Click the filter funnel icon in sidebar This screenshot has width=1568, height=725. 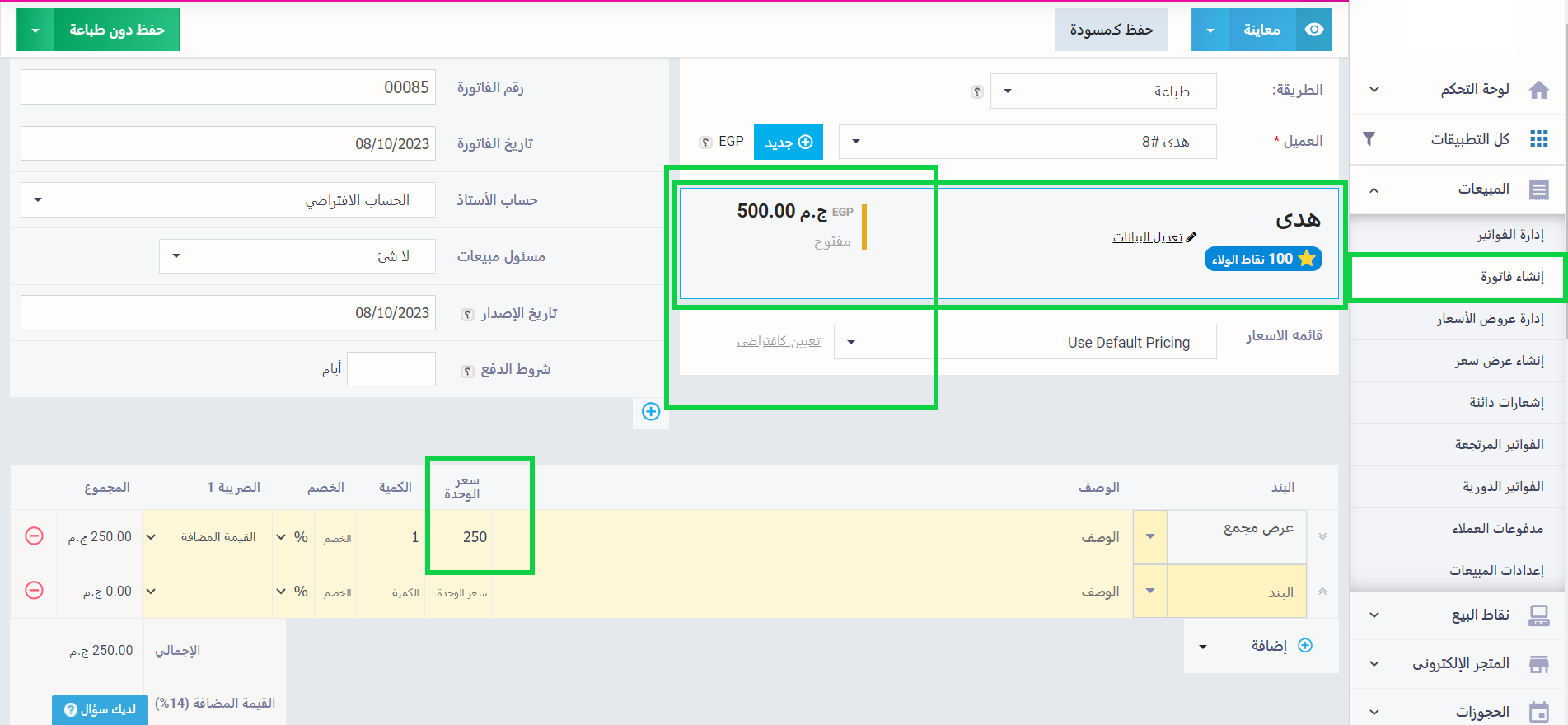click(1369, 138)
